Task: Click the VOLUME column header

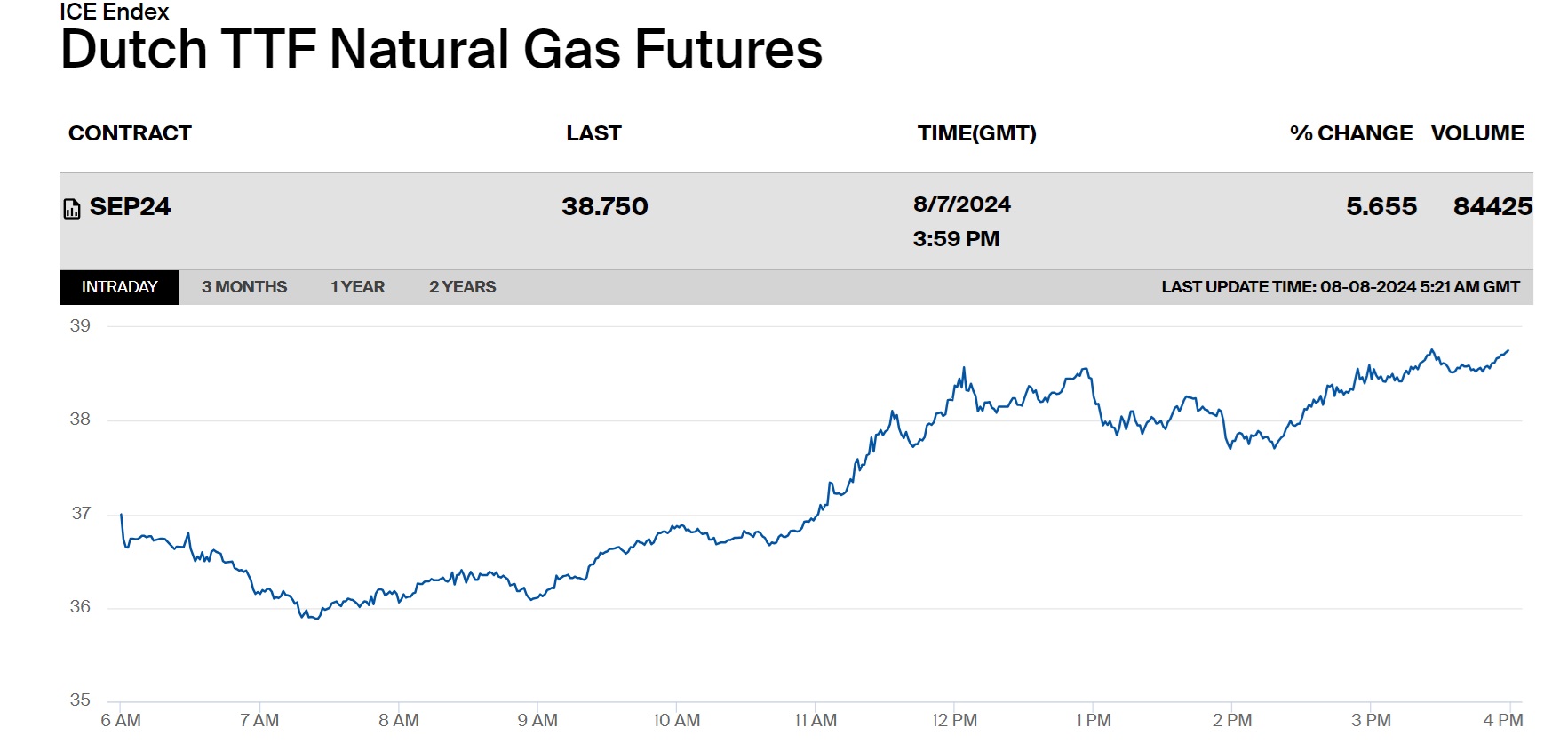Action: (x=1477, y=133)
